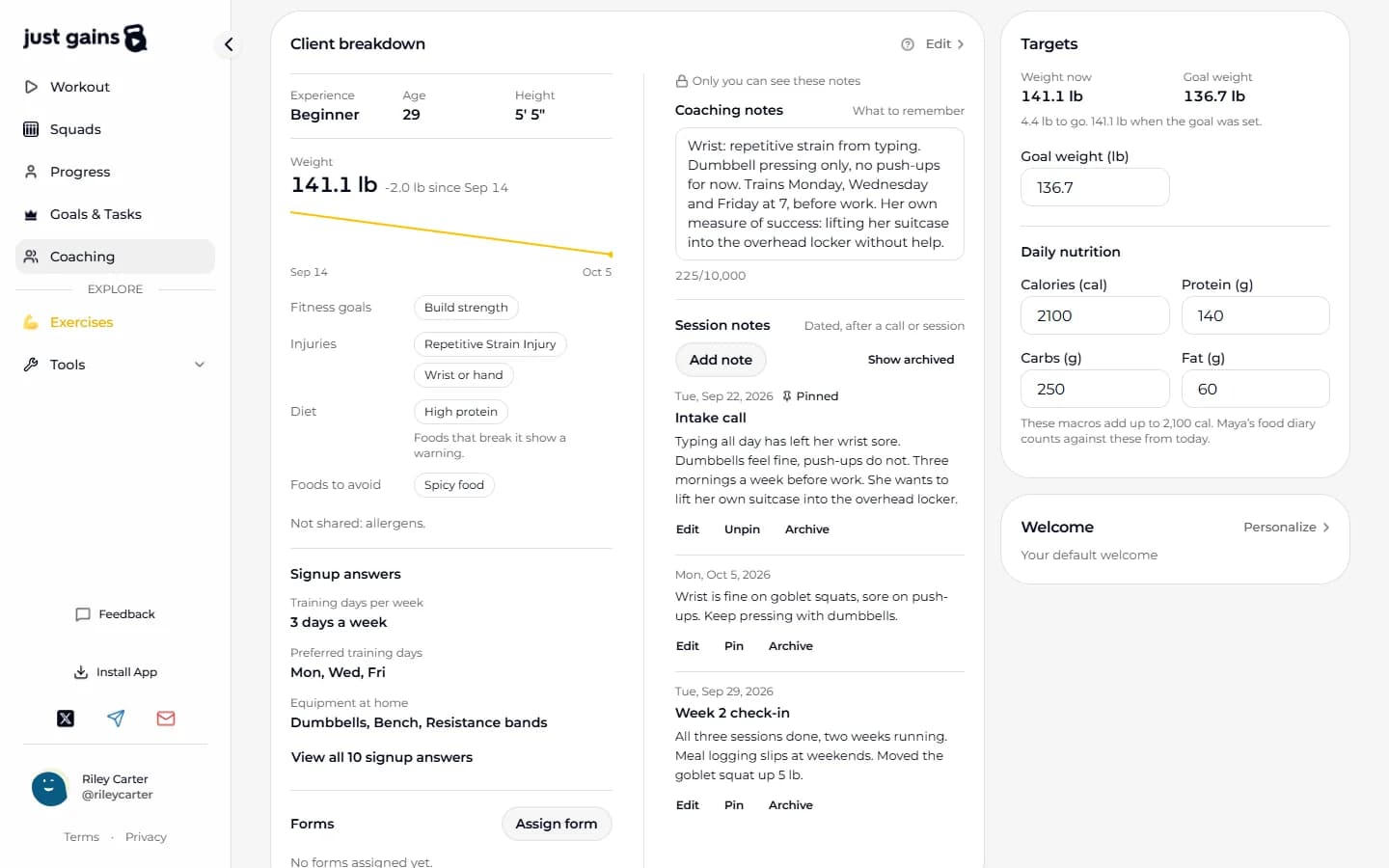
Task: Click the Assign form button
Action: pyautogui.click(x=557, y=824)
